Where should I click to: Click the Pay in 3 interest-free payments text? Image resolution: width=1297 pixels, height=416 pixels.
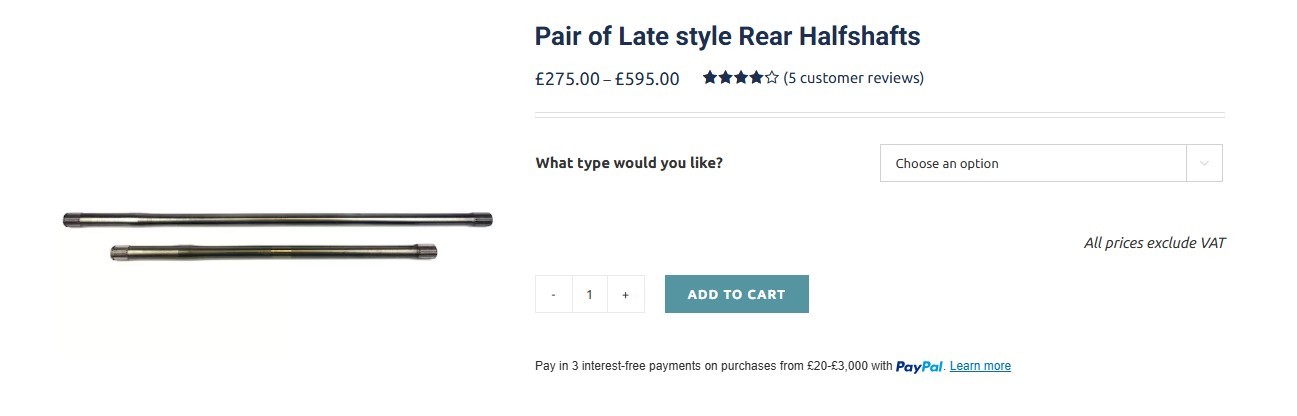[x=713, y=366]
